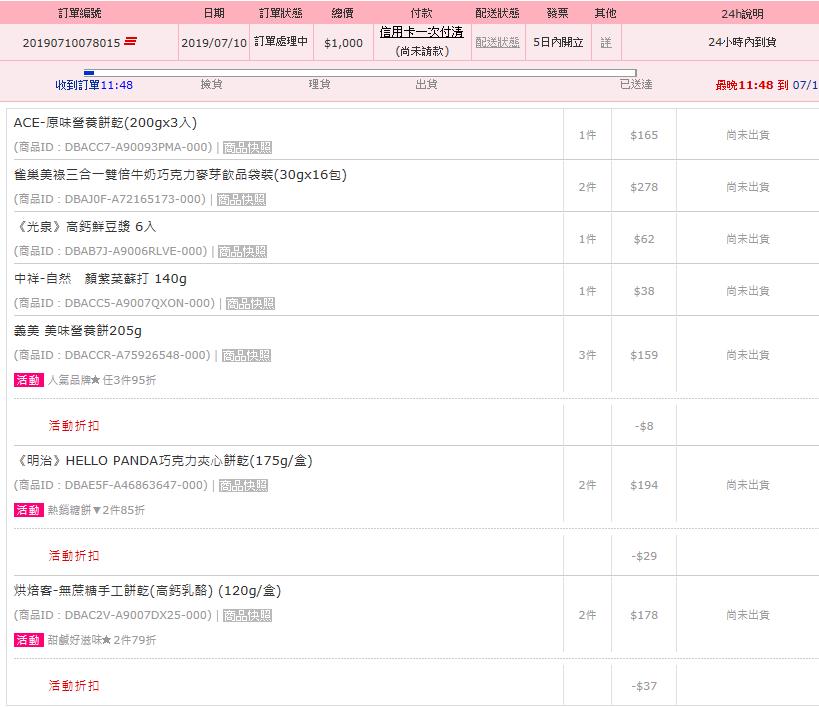Viewport: 819px width, 707px height.
Task: Open 商品快照 for 明治 HELLO PANDA
Action: click(243, 486)
